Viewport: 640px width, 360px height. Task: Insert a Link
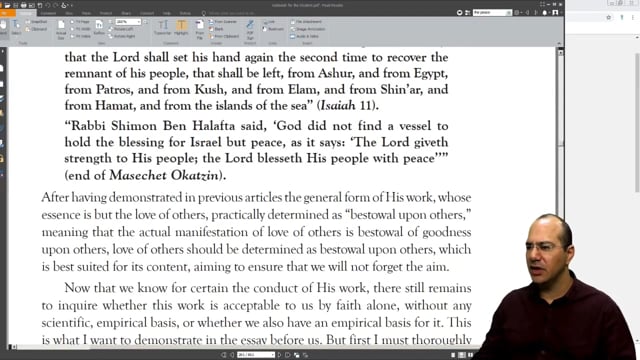coord(269,22)
